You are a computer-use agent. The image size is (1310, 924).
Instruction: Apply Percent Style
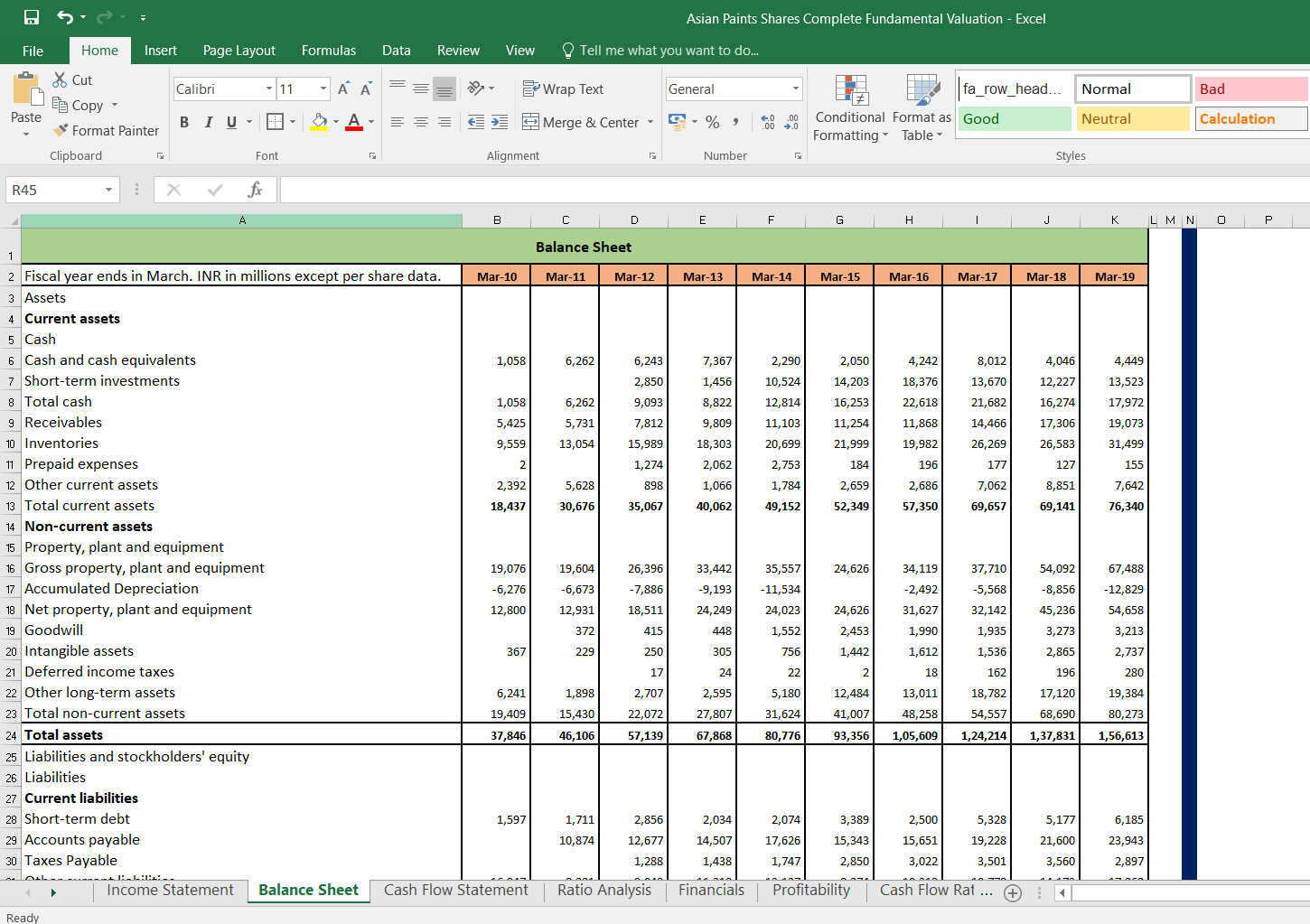click(713, 122)
